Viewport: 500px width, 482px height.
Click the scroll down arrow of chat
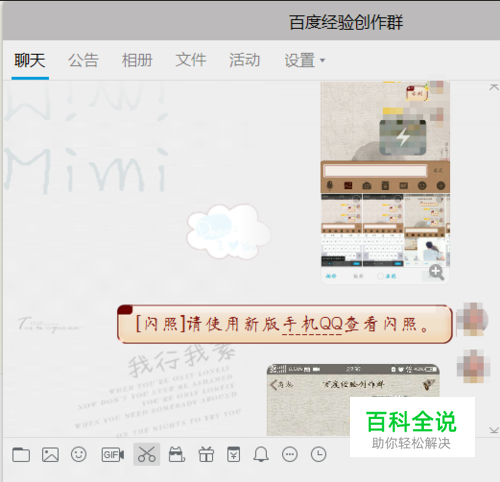click(x=494, y=430)
